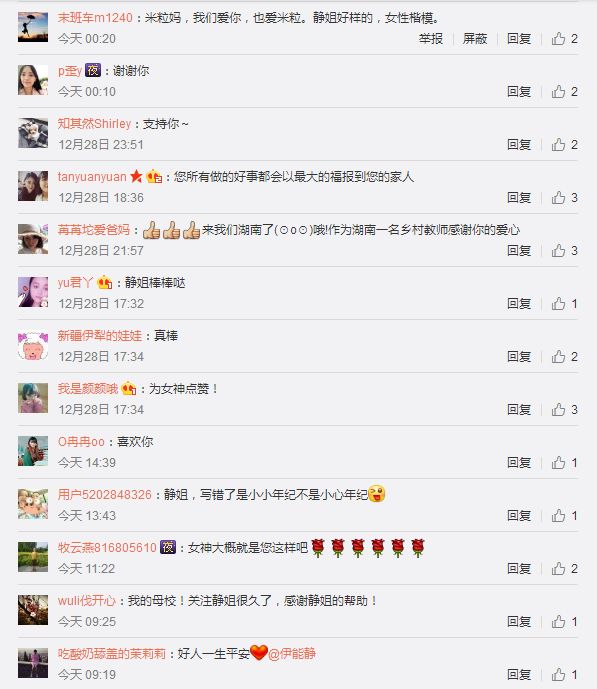Open tanyuanyuan's profile via username

(x=92, y=177)
